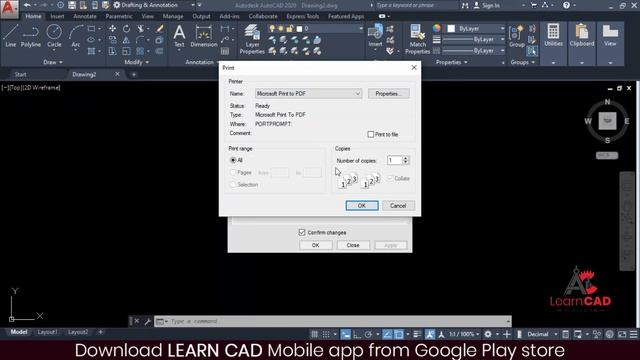The width and height of the screenshot is (640, 360).
Task: Switch to the Output ribbon tab
Action: [201, 16]
